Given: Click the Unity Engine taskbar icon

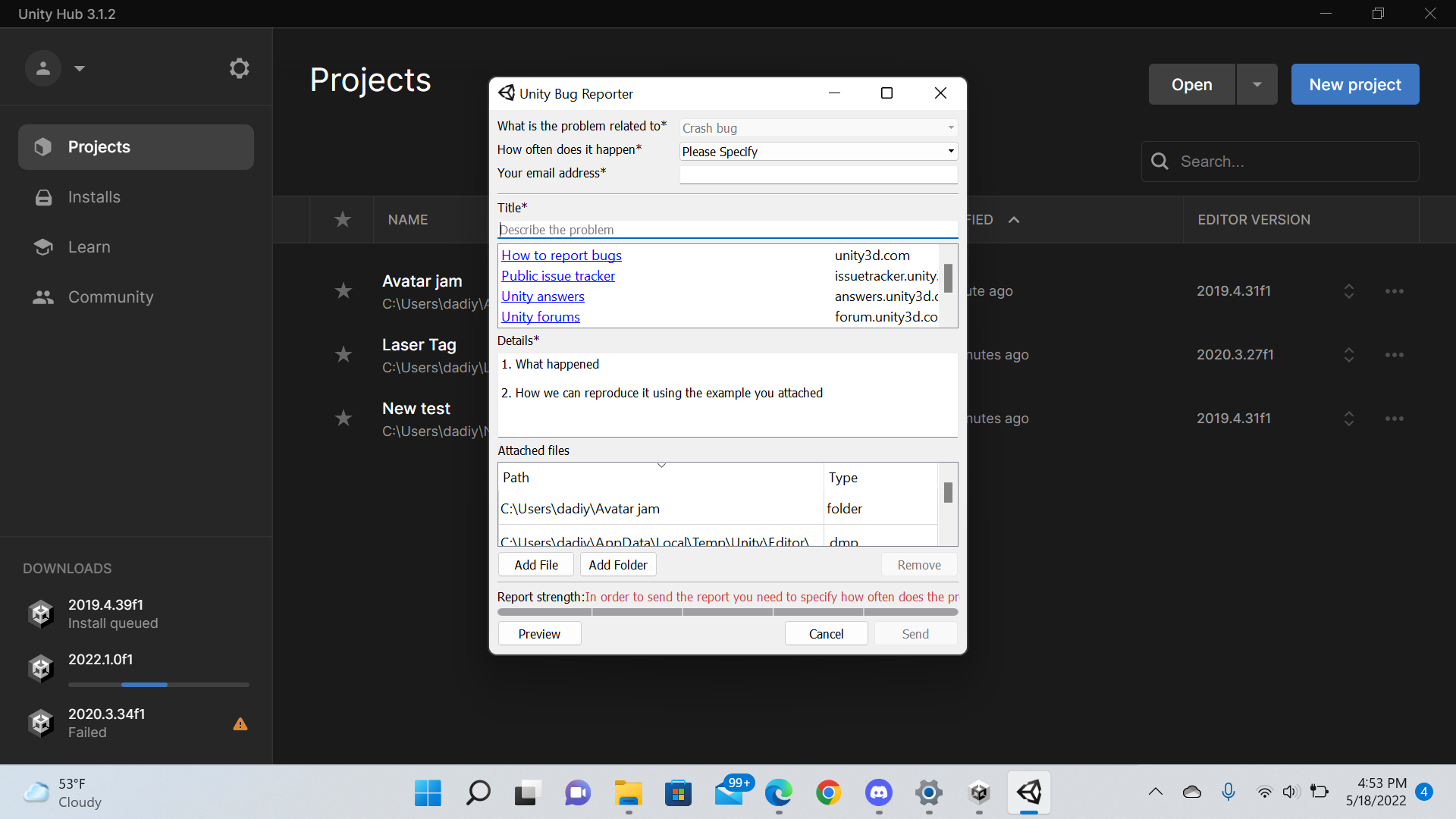Looking at the screenshot, I should coord(1029,792).
